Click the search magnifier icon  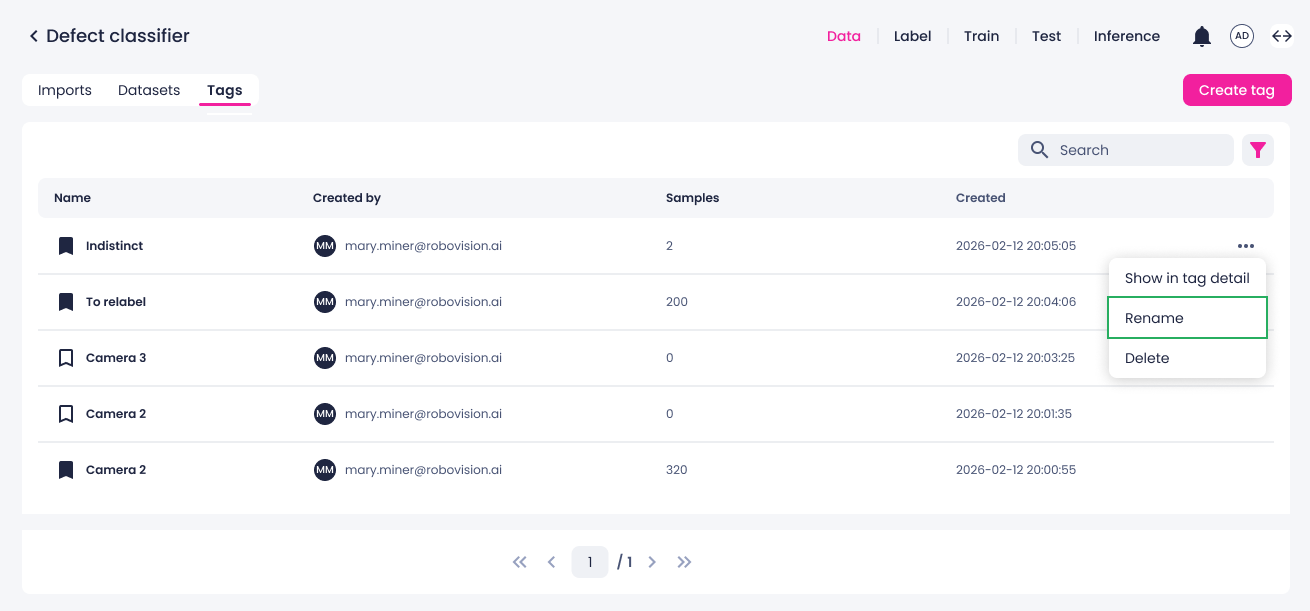[1040, 150]
